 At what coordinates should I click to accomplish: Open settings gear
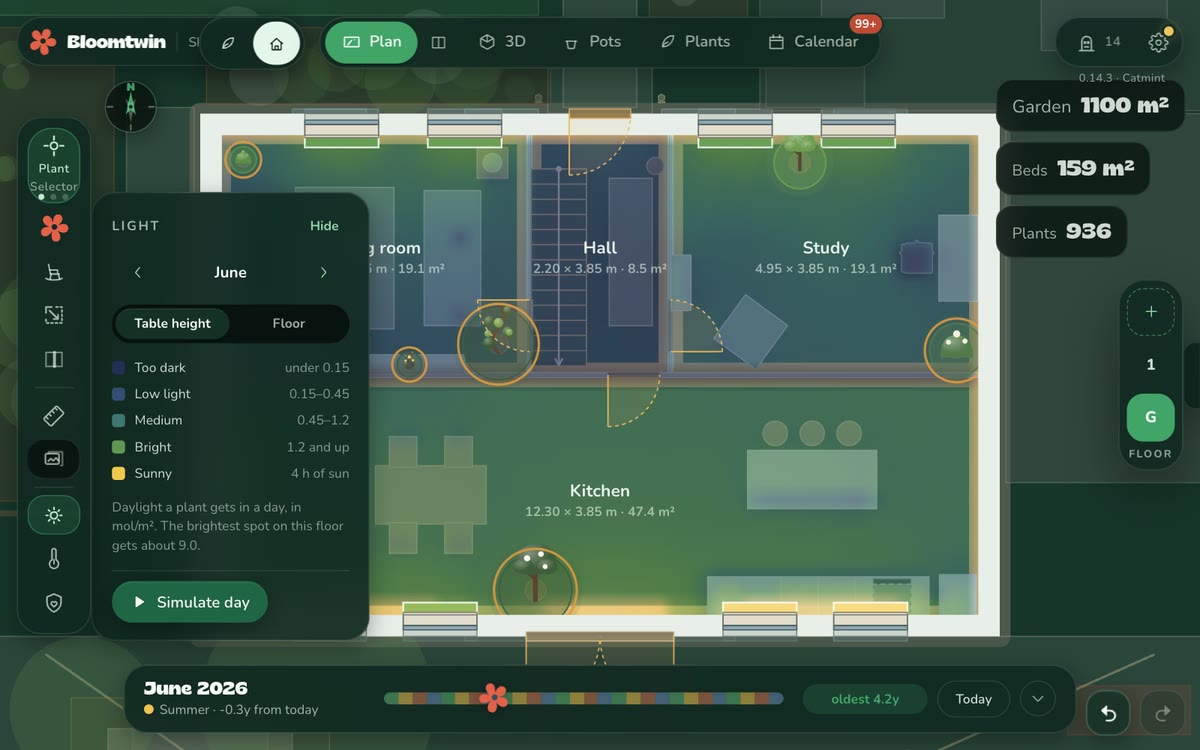pos(1158,43)
